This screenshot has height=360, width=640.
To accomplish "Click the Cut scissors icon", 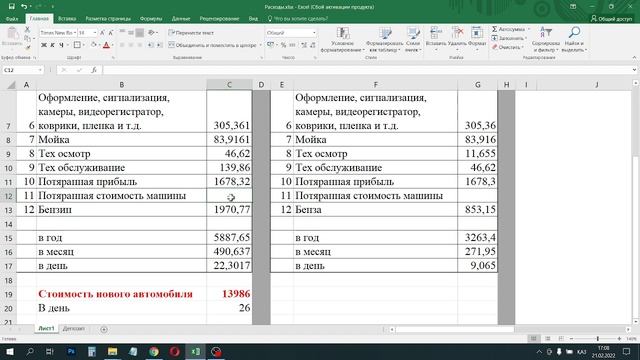I will pyautogui.click(x=27, y=30).
